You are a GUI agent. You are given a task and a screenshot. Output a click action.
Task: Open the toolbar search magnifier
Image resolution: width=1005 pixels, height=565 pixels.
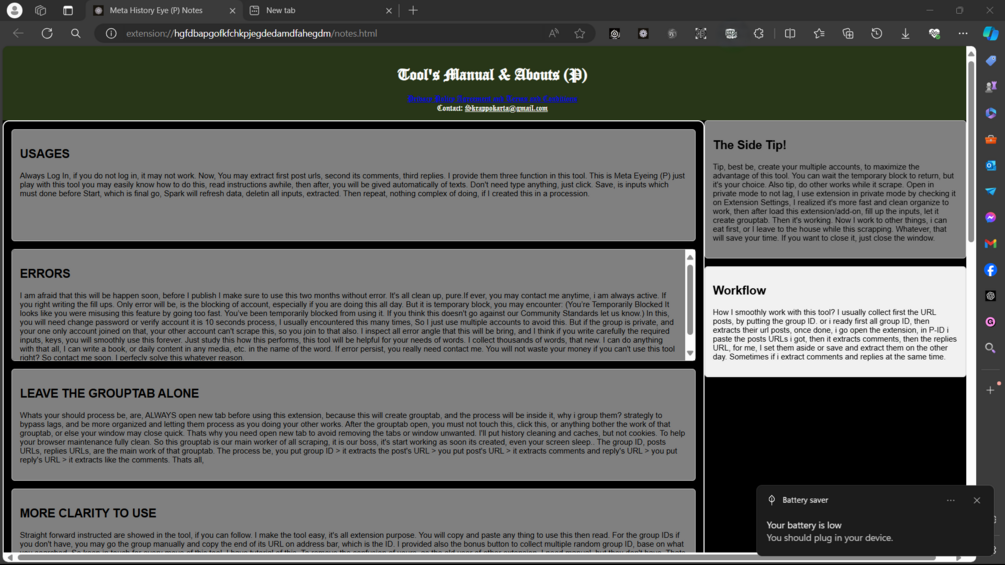[76, 33]
